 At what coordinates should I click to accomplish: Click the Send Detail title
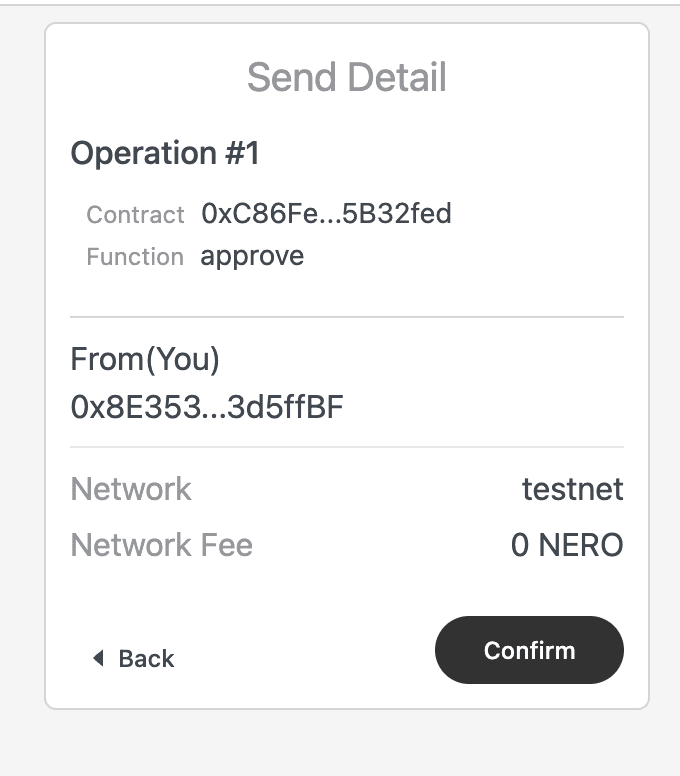tap(346, 78)
